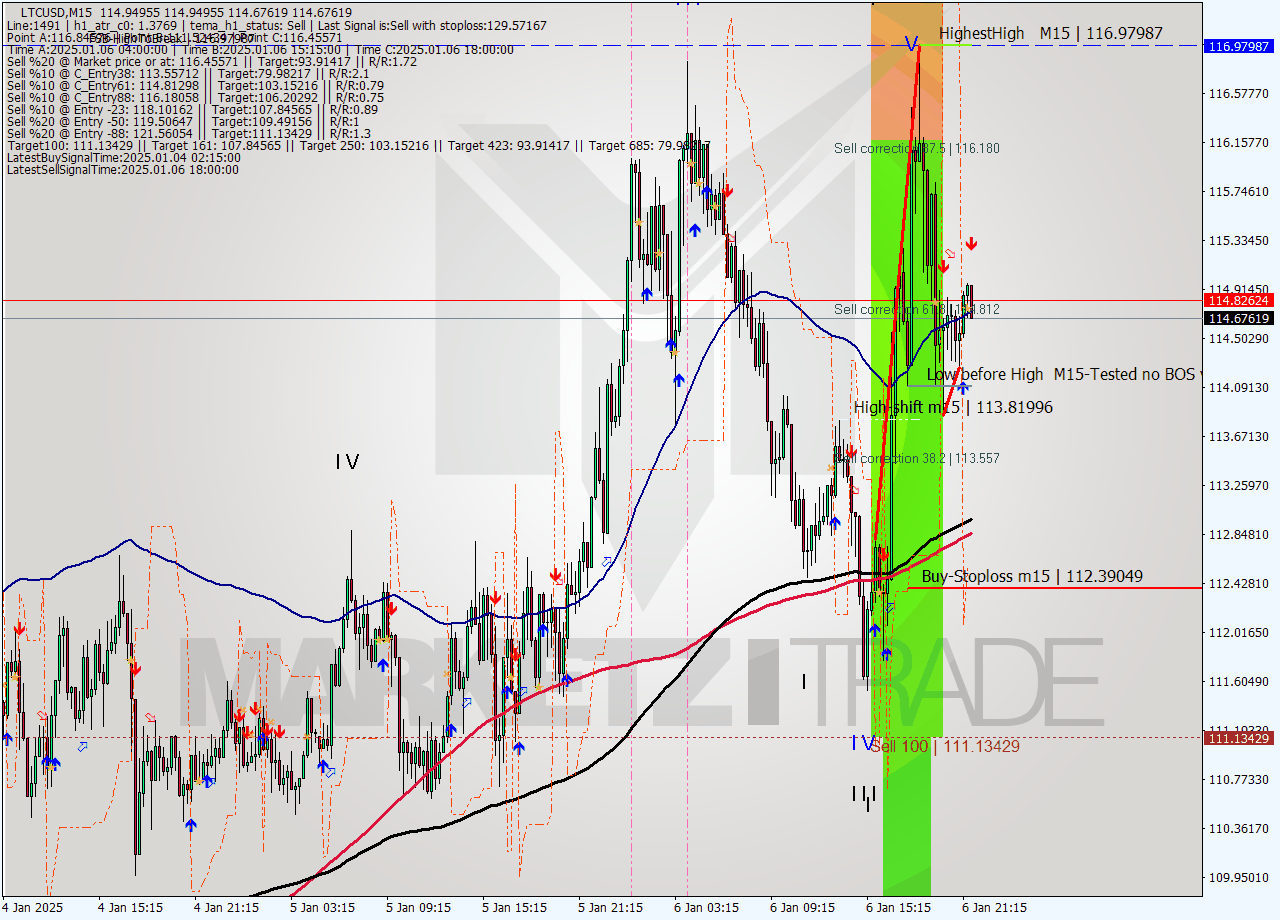1280x920 pixels.
Task: Click the 115.74610 price axis value
Action: point(1239,192)
